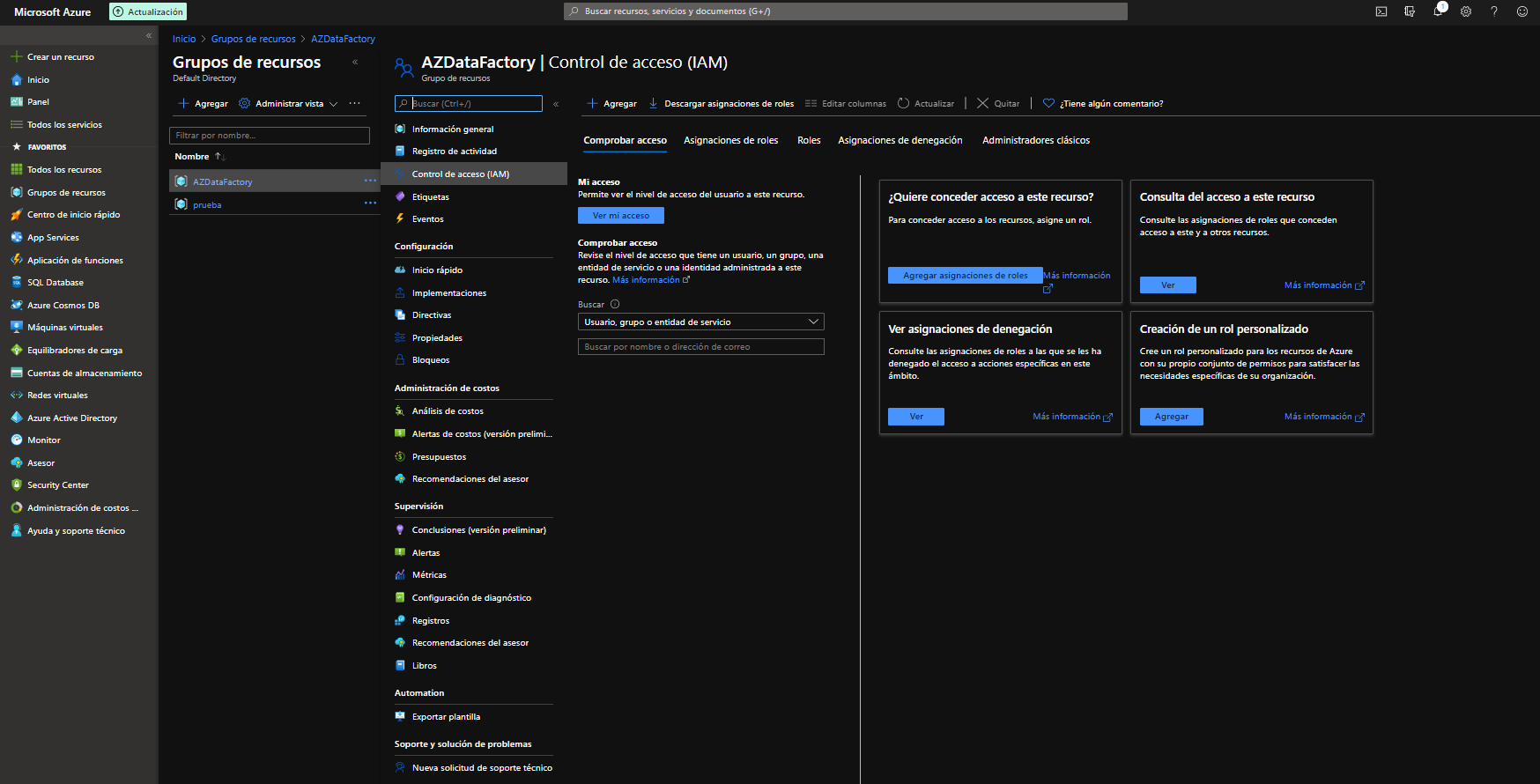Open the notifications bell icon
The width and height of the screenshot is (1540, 784).
1438,11
